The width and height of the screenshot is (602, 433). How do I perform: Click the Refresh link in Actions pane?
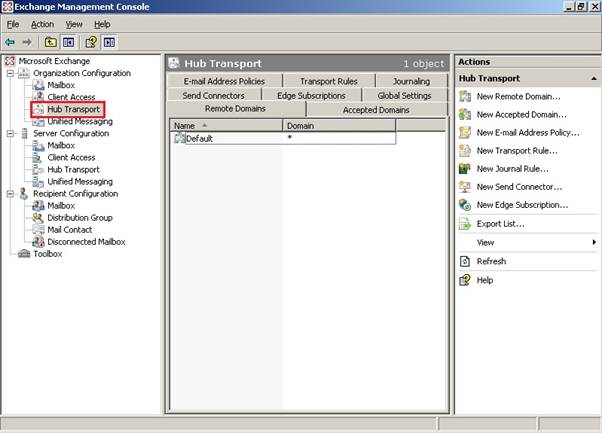click(x=491, y=261)
